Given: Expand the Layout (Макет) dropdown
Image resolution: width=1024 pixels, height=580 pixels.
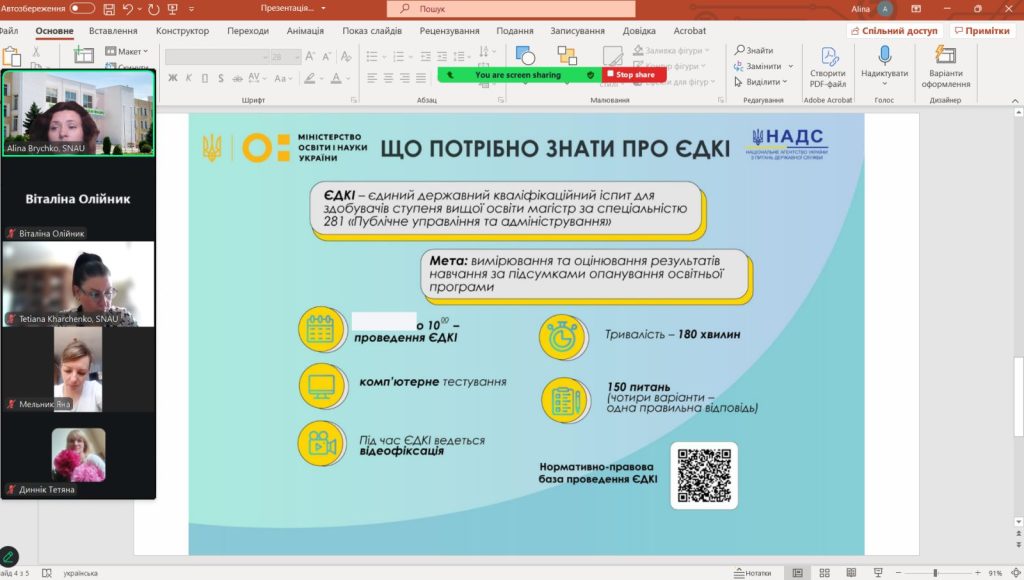Looking at the screenshot, I should click(132, 51).
